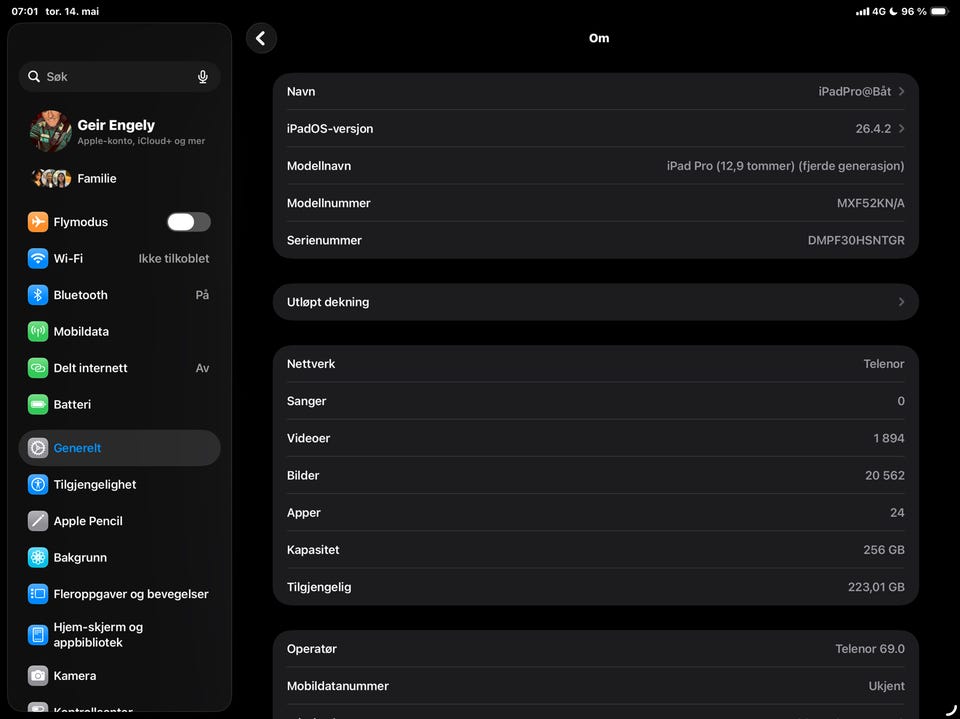The width and height of the screenshot is (960, 719).
Task: Tap the Bluetooth icon
Action: [38, 295]
